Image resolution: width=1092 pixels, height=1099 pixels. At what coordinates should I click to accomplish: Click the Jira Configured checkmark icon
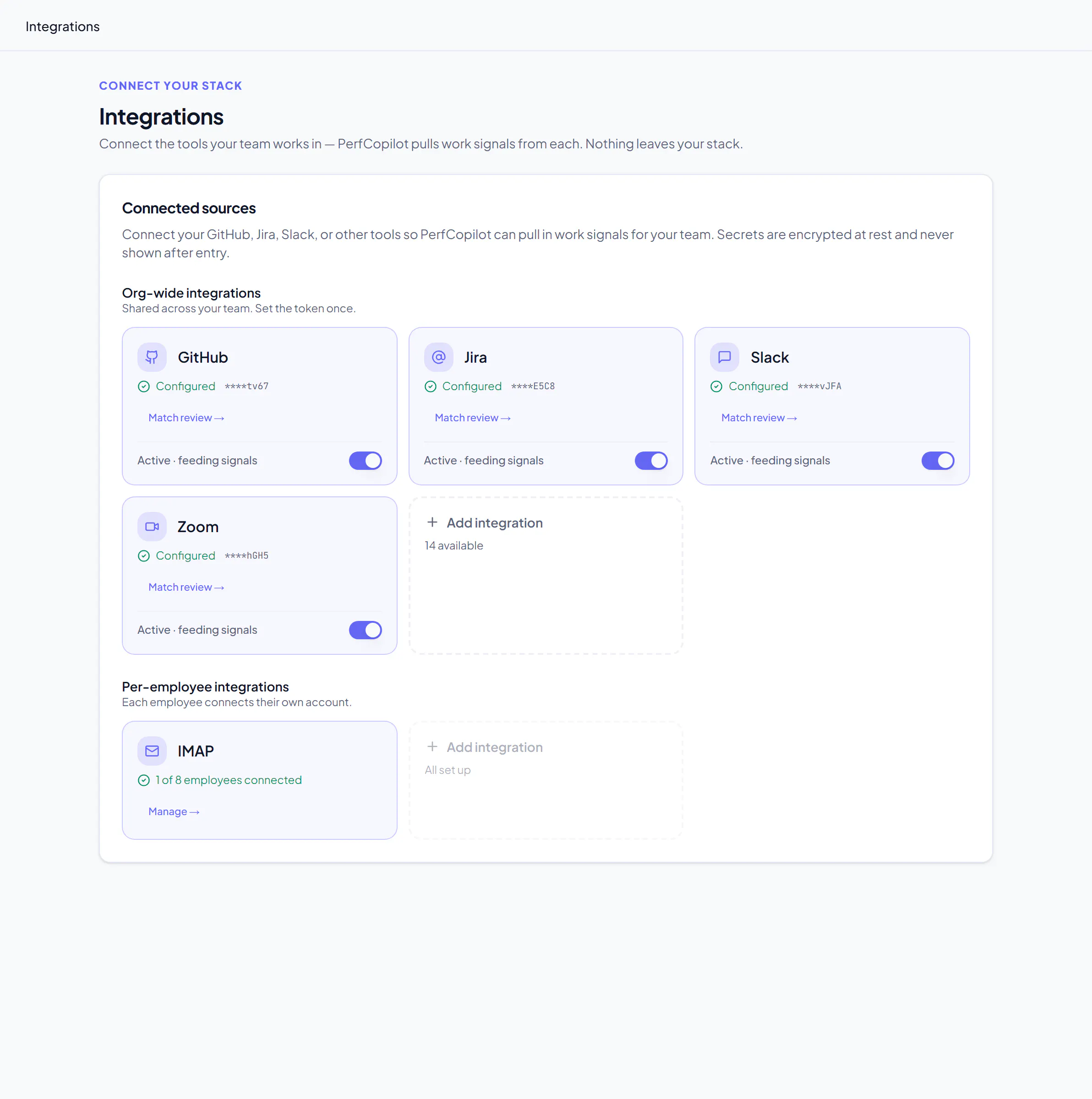(430, 386)
